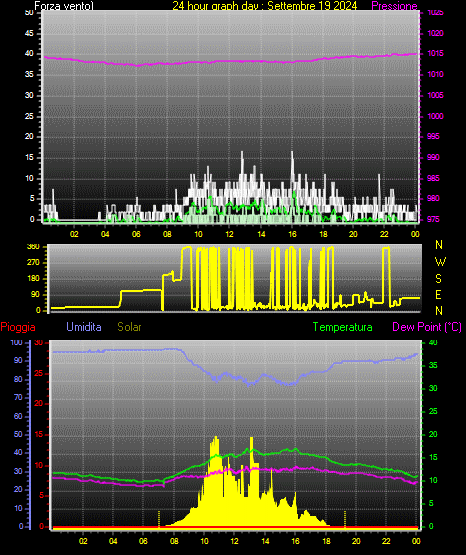This screenshot has height=555, width=466.
Task: Click the 24 hour graph day title
Action: click(x=265, y=6)
